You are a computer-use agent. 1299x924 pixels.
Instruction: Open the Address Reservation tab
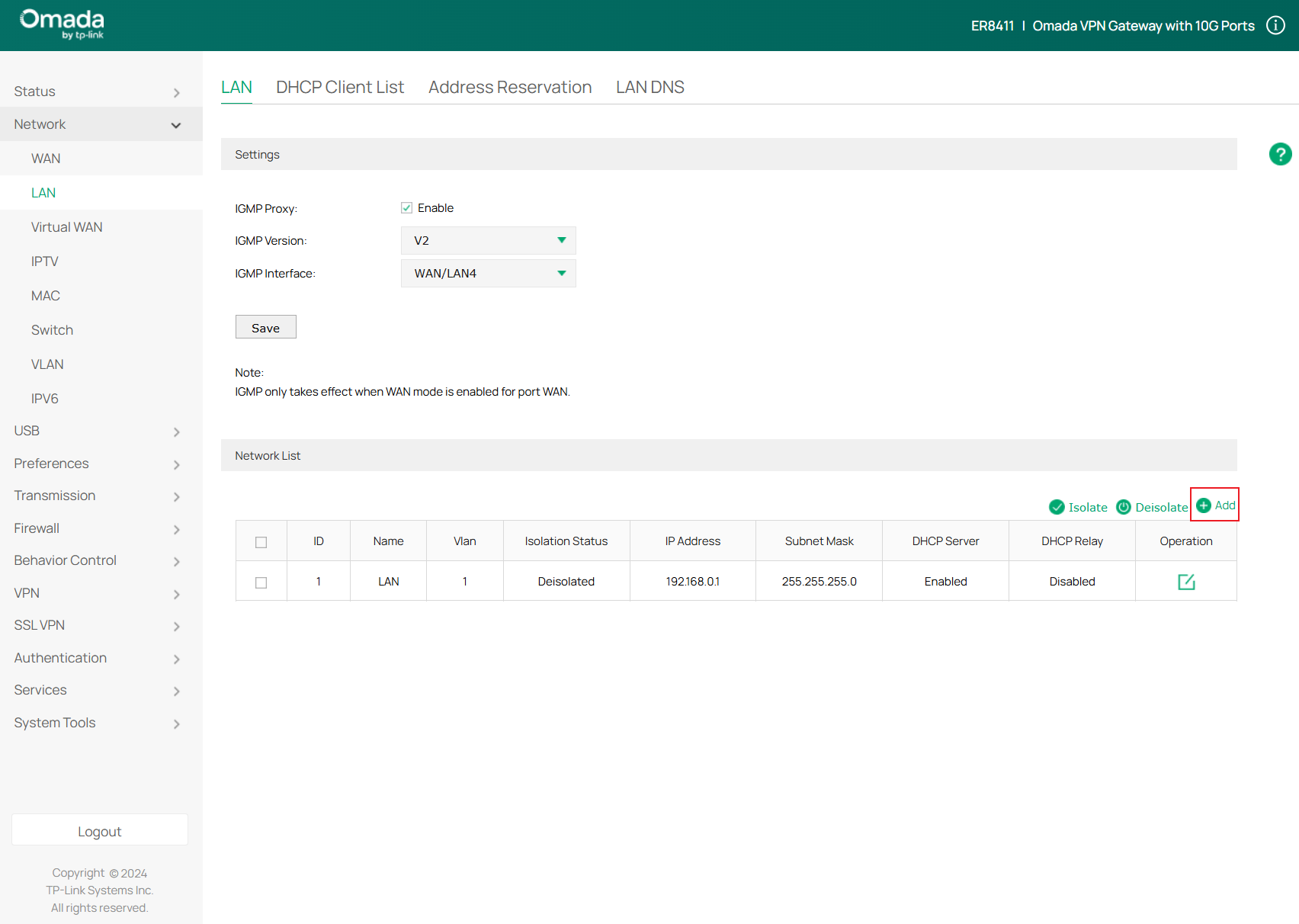pos(510,87)
